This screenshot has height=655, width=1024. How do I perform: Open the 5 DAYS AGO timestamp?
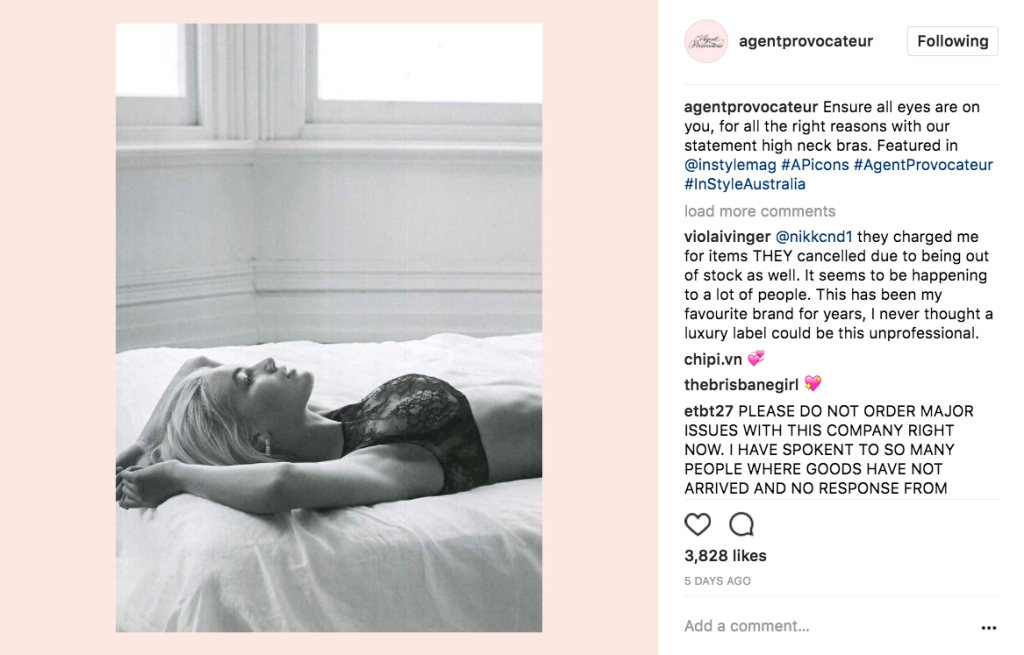tap(717, 581)
